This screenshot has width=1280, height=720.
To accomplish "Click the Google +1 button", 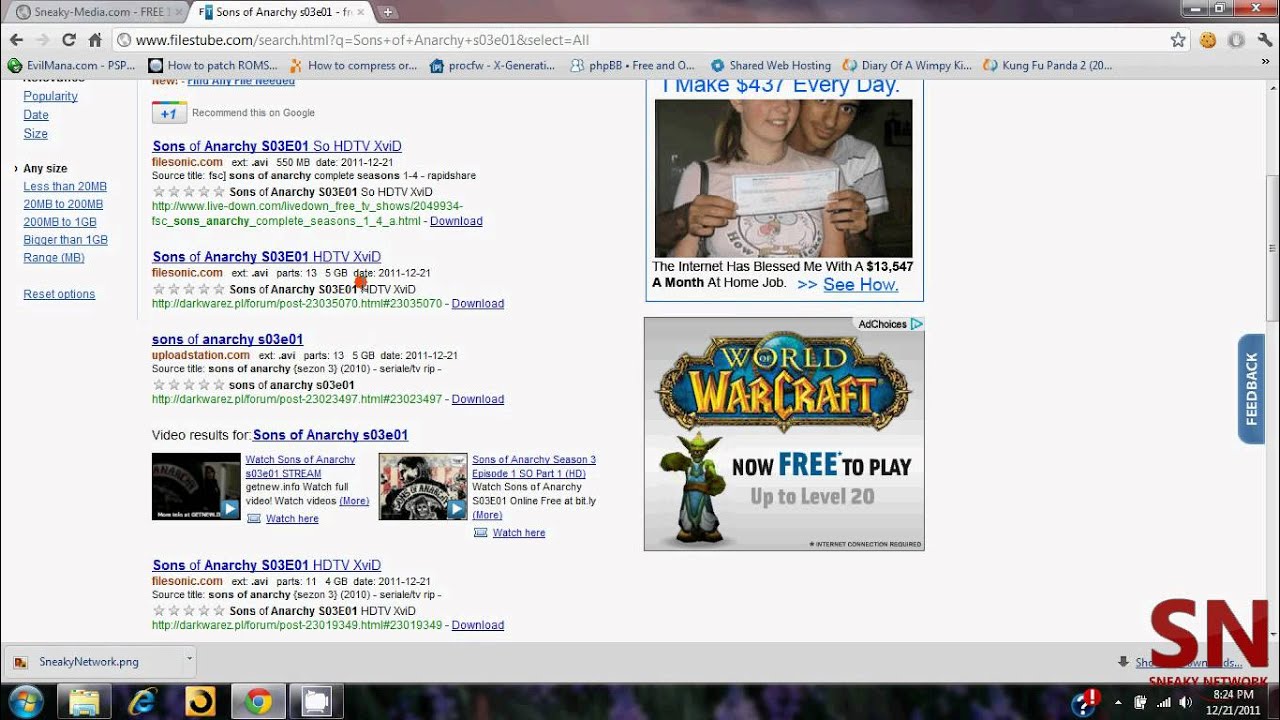I will pyautogui.click(x=169, y=113).
